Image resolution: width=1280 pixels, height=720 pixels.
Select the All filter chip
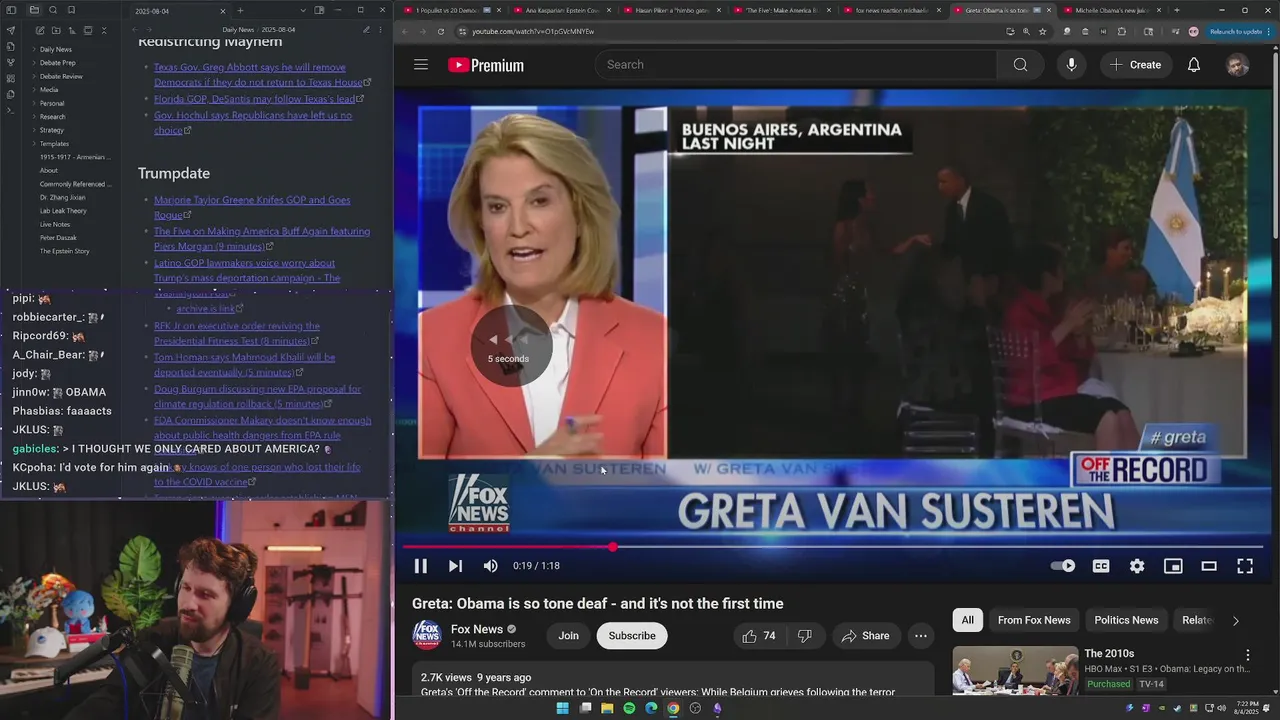point(968,620)
